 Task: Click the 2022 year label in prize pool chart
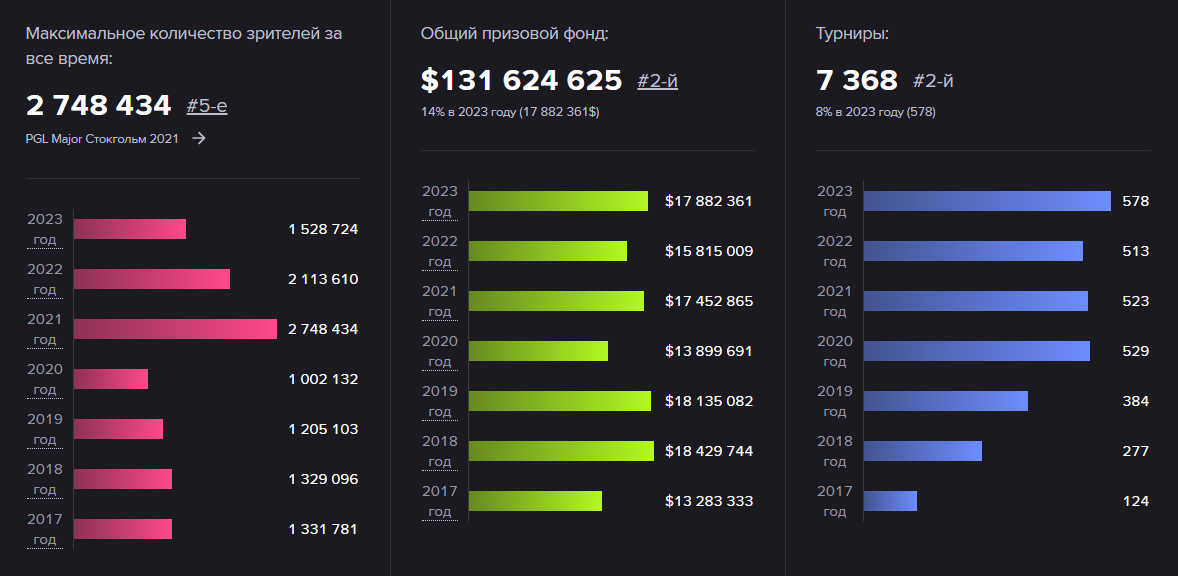tap(440, 251)
